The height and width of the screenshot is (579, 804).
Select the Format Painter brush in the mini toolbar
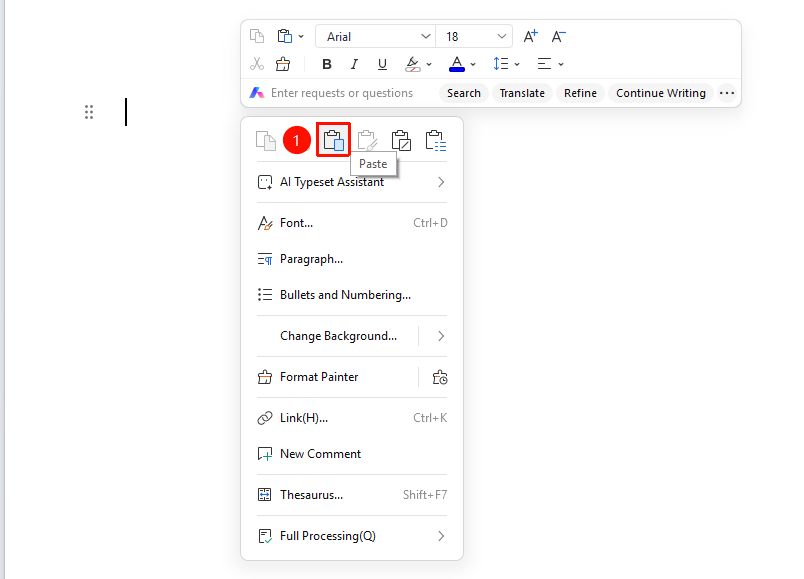pos(283,64)
